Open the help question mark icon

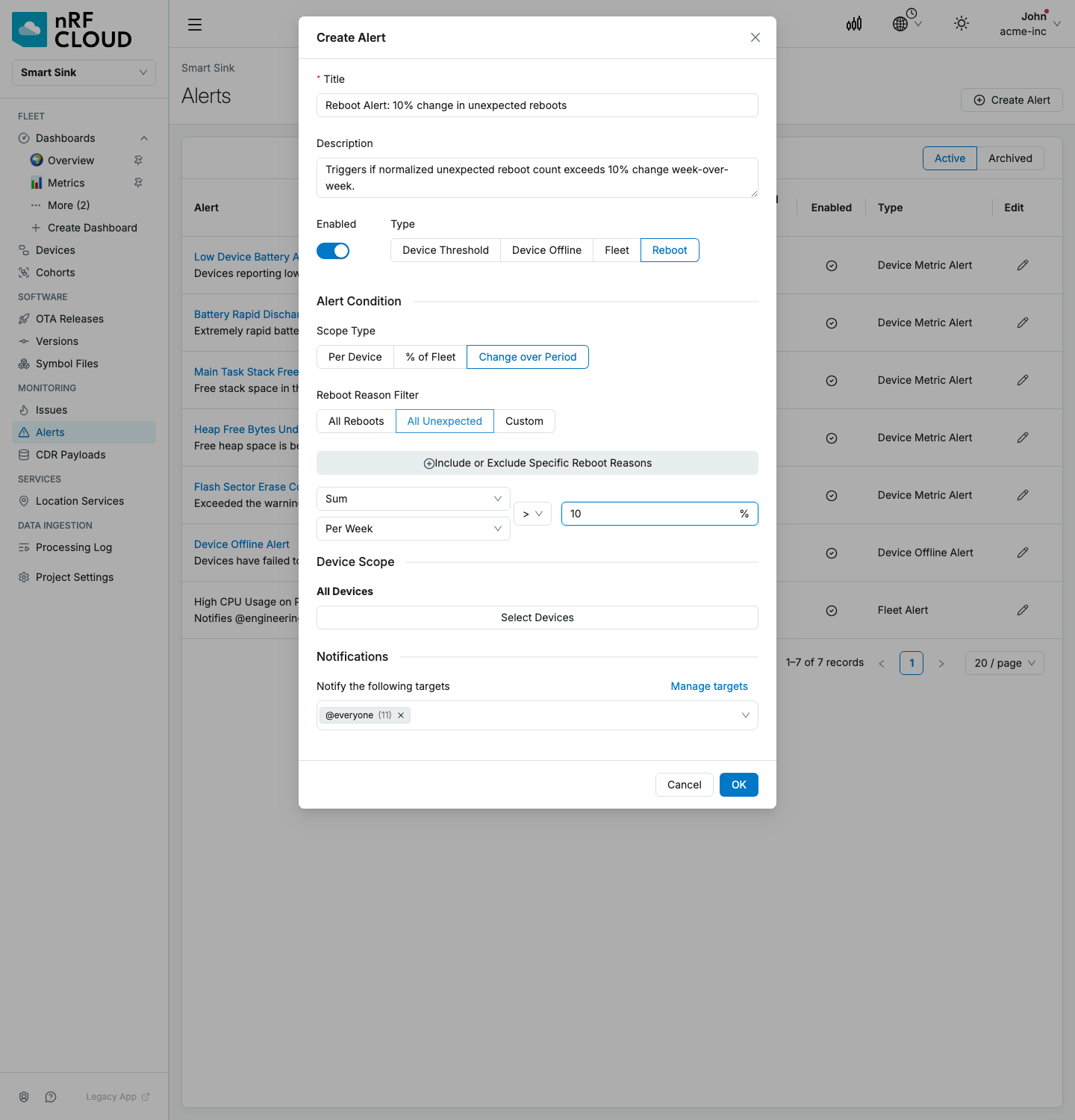[51, 1097]
